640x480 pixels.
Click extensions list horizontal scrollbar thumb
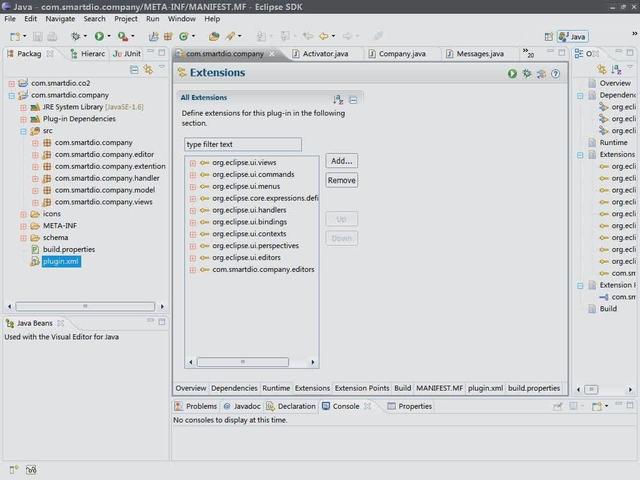pos(243,362)
